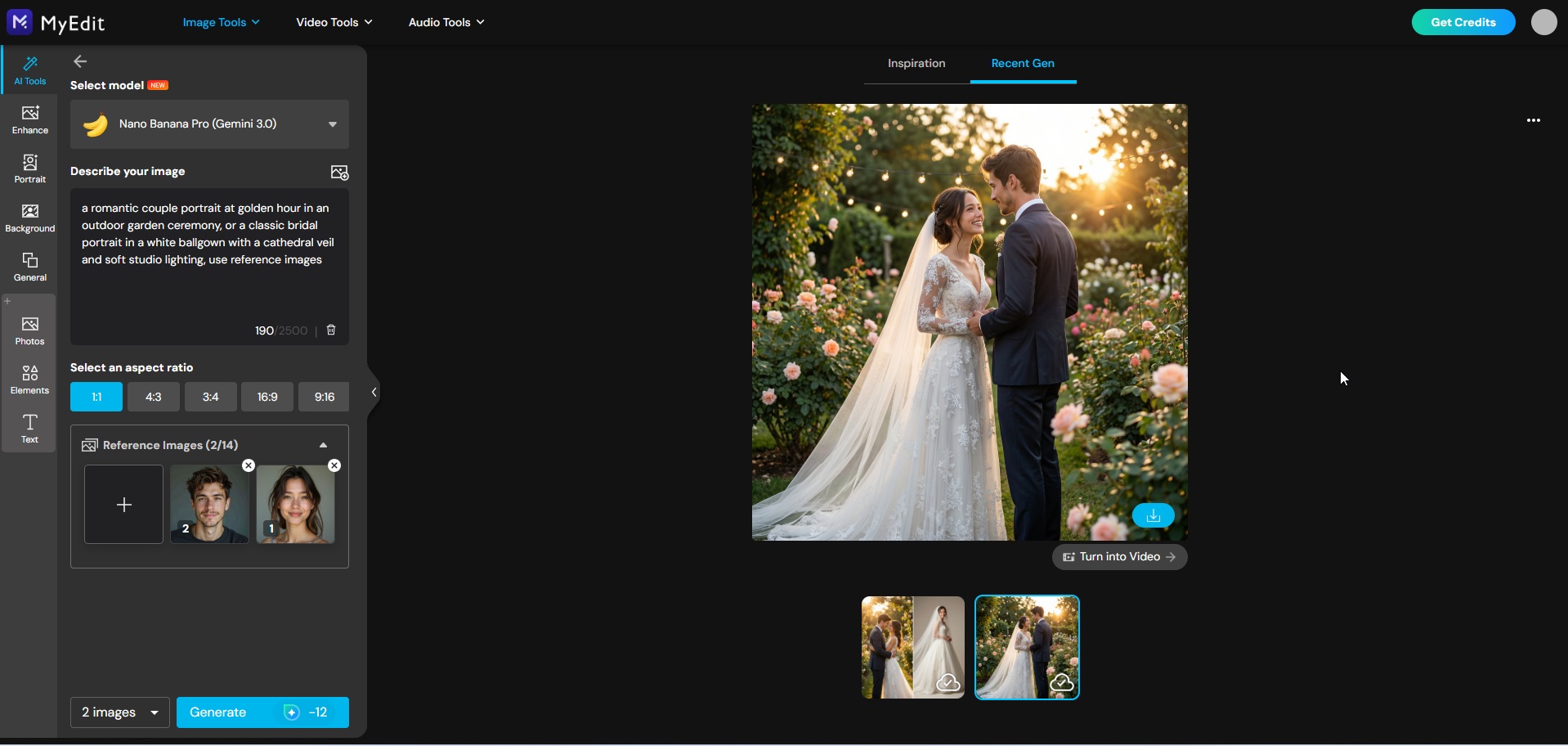Select the first wedding thumbnail below the image
Image resolution: width=1568 pixels, height=746 pixels.
[912, 647]
